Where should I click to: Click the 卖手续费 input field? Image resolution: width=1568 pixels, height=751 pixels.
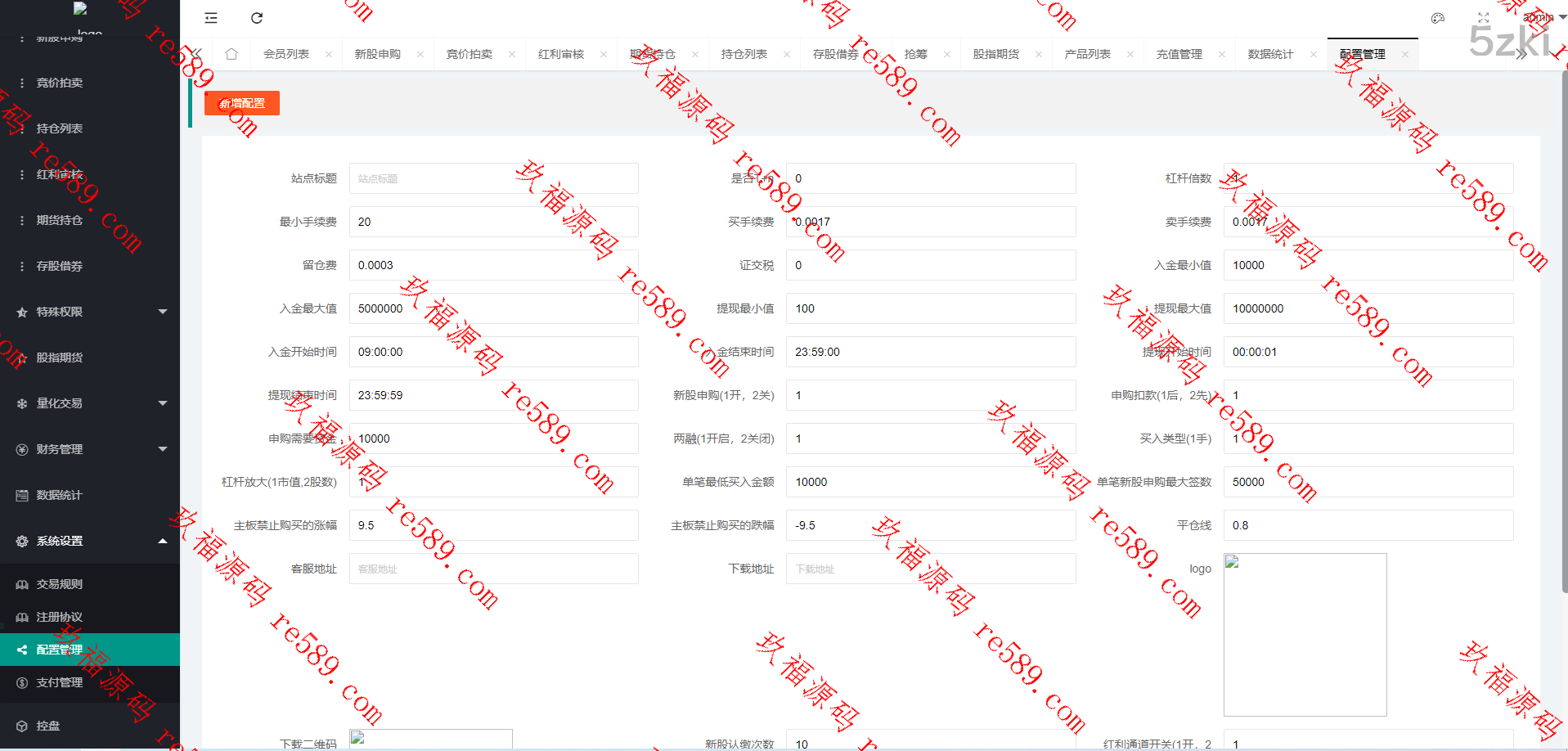[1368, 222]
